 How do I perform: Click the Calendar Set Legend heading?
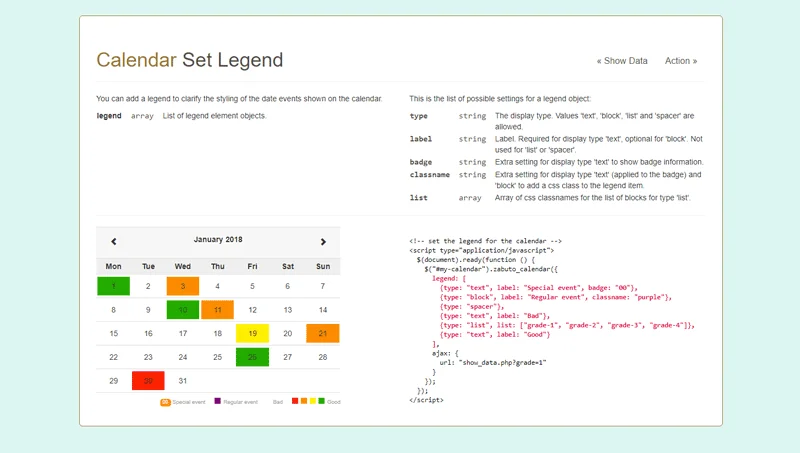[x=189, y=60]
